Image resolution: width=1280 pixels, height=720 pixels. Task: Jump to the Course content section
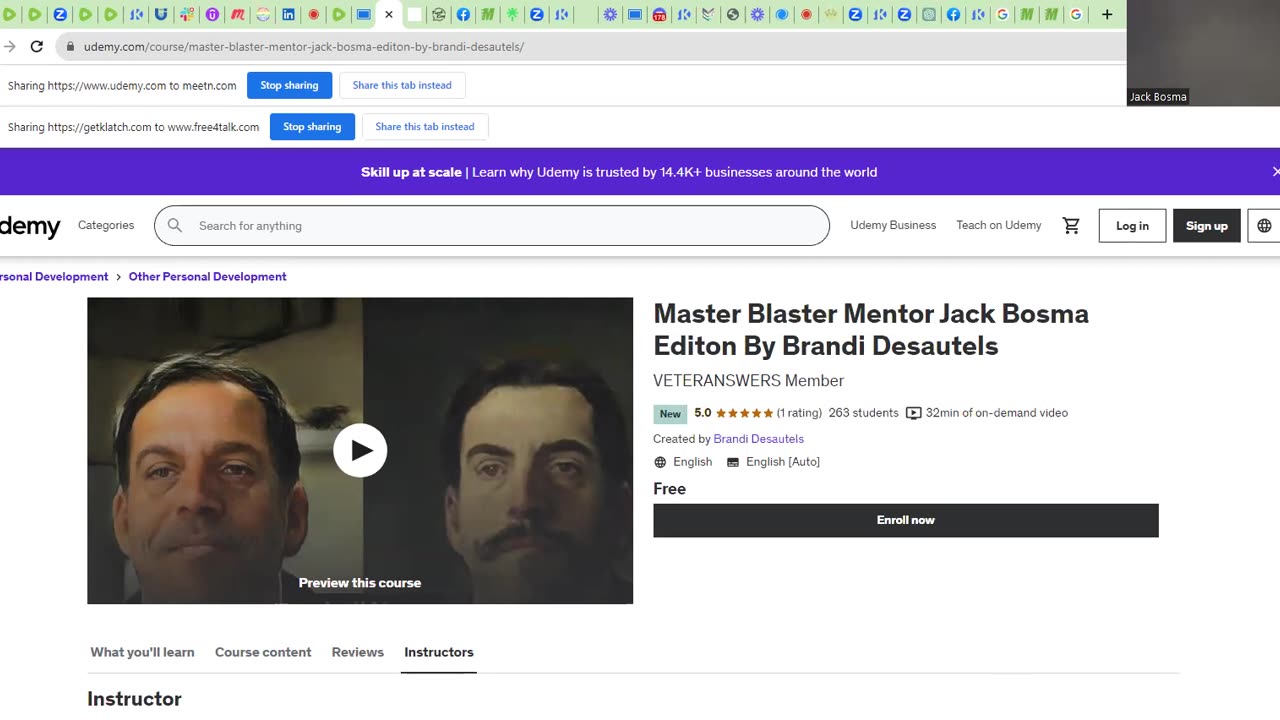tap(263, 652)
